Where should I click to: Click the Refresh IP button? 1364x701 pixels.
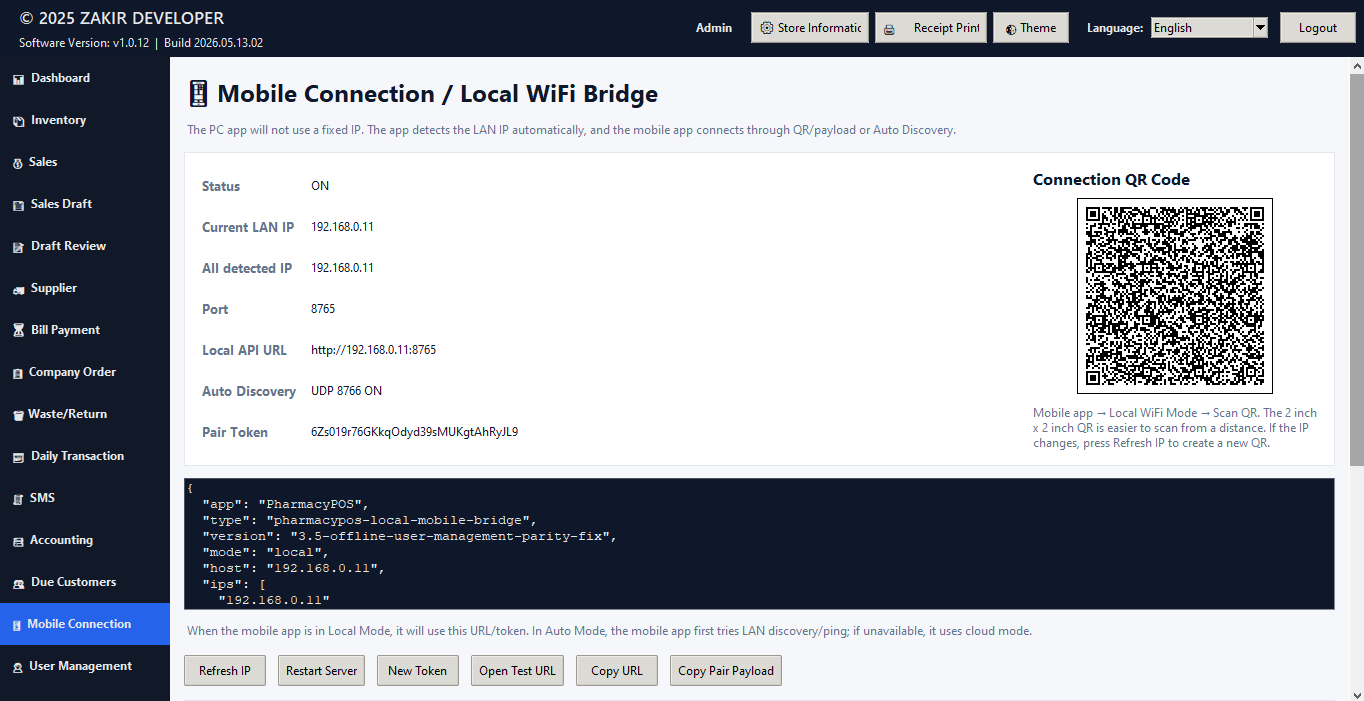tap(225, 670)
